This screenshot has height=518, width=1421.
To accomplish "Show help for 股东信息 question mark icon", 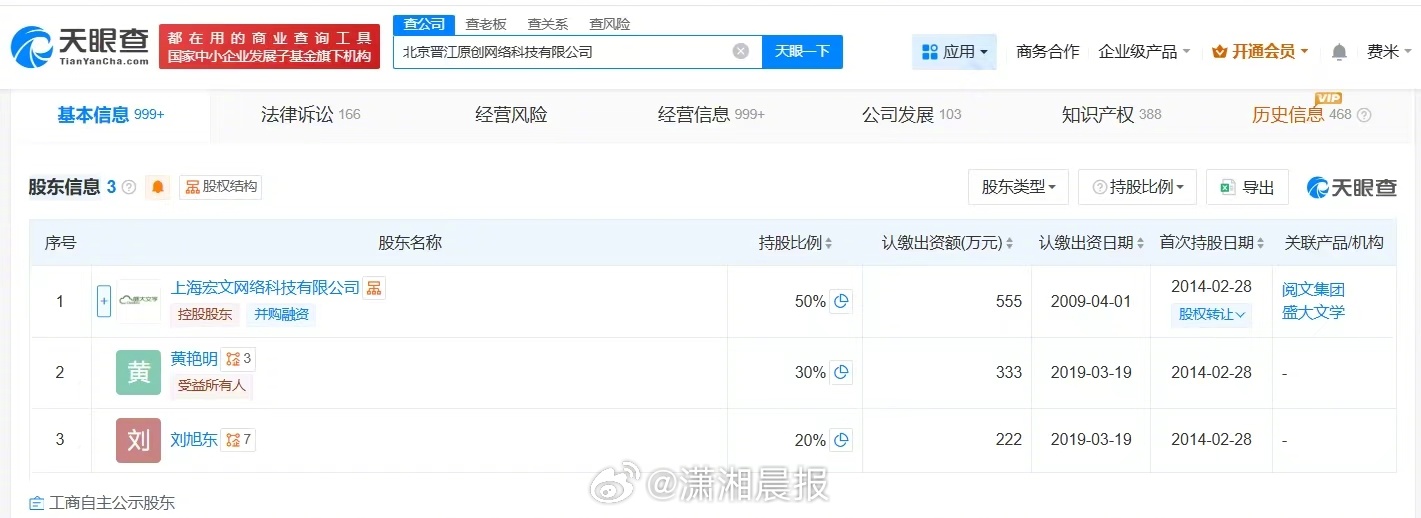I will pos(129,187).
